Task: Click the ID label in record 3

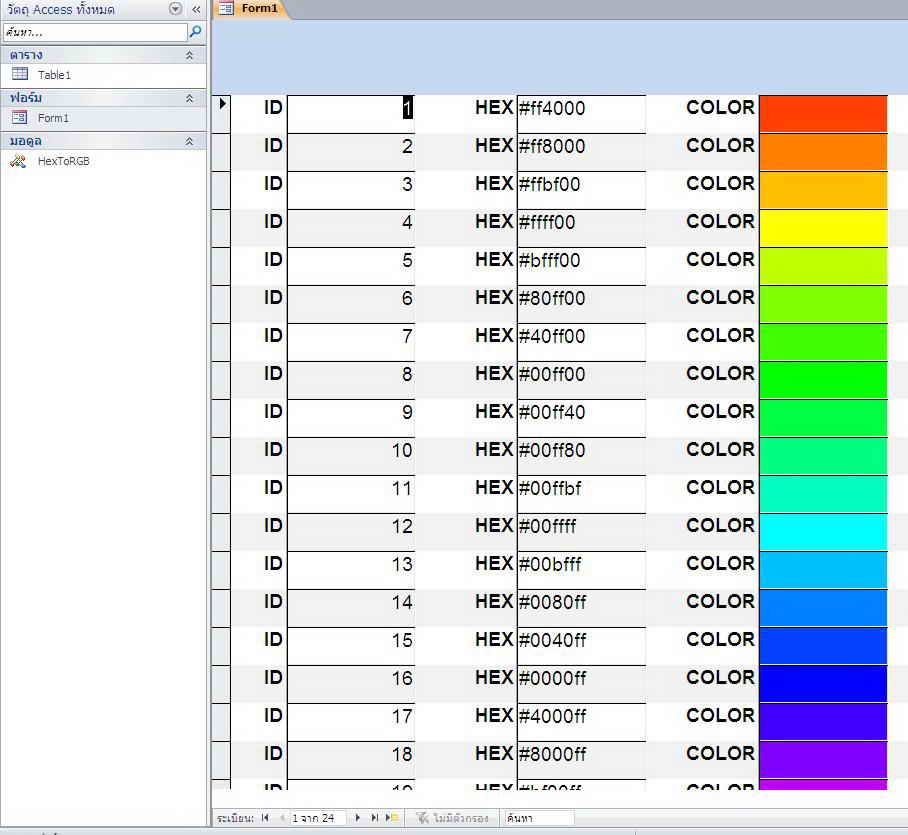Action: coord(273,184)
